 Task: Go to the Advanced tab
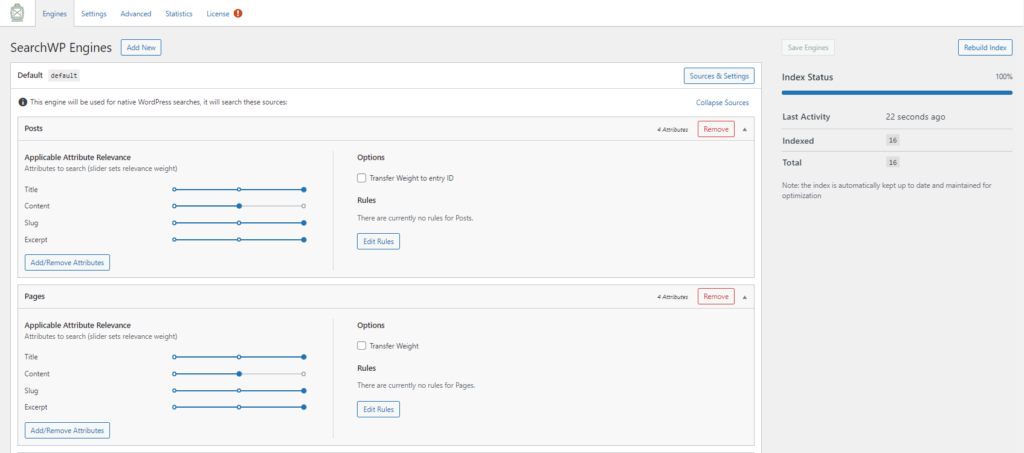(x=136, y=14)
